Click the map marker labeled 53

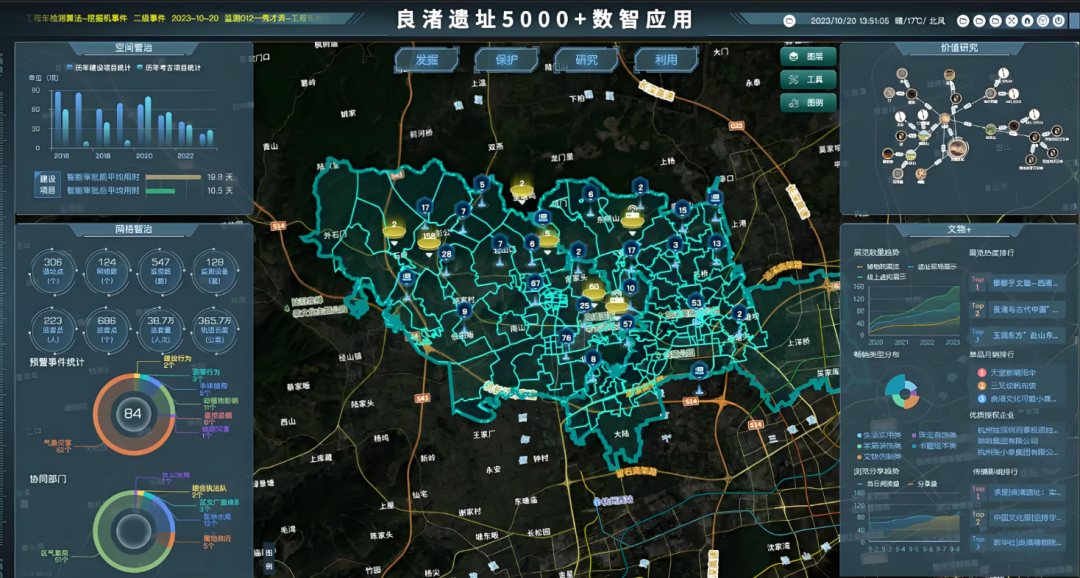(696, 303)
